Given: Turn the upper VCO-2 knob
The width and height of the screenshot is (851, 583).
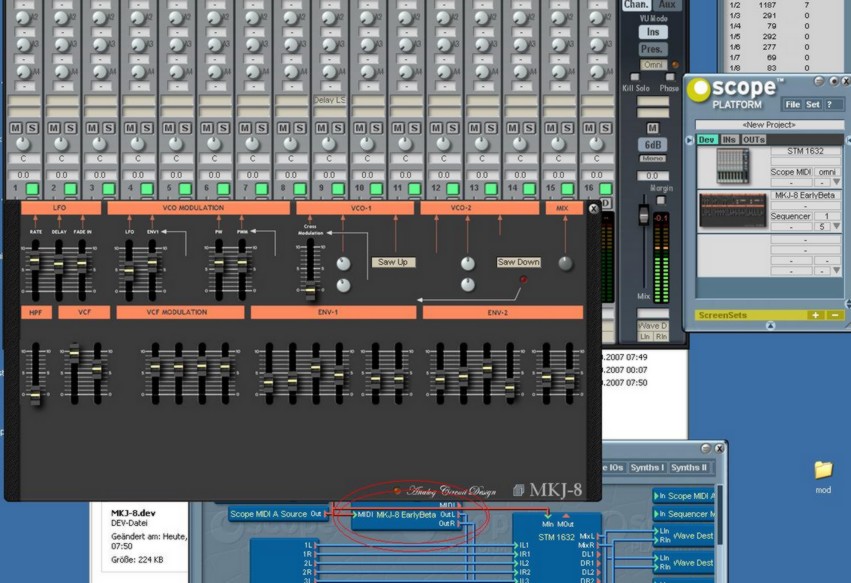Looking at the screenshot, I should pos(468,264).
